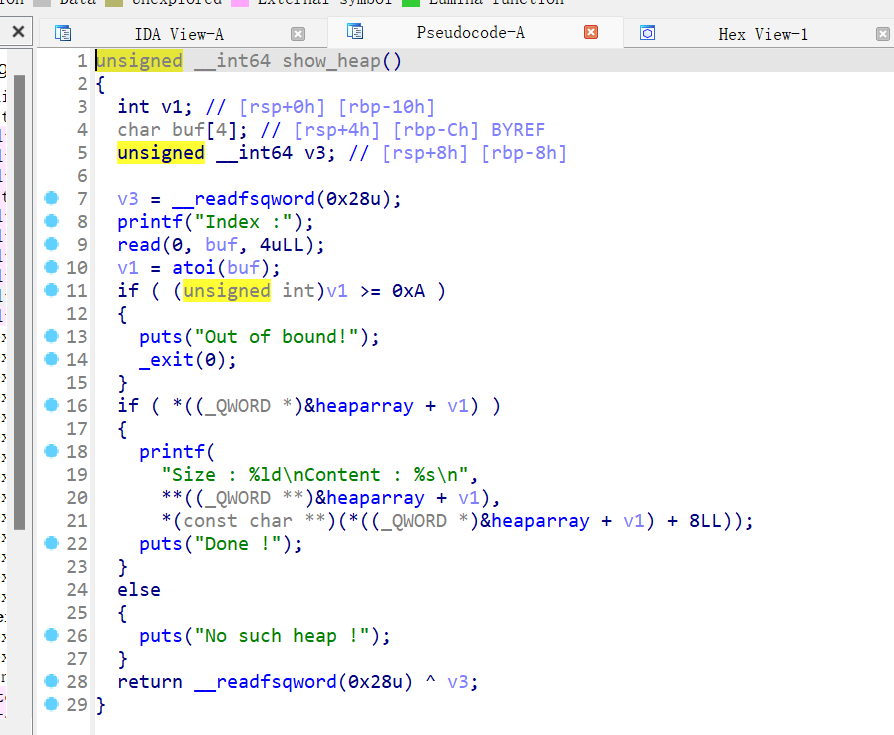
Task: Click the Pseudocode-A tab's document icon
Action: pyautogui.click(x=353, y=32)
